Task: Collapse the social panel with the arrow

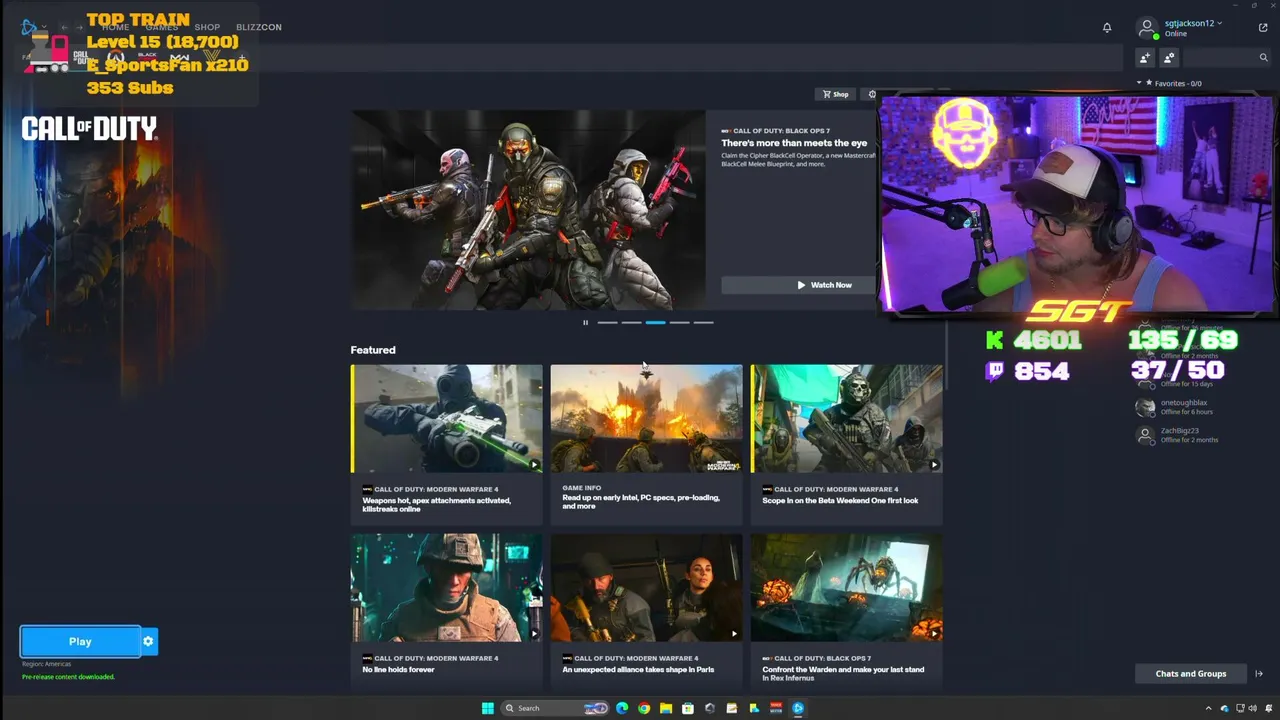Action: 1259,674
